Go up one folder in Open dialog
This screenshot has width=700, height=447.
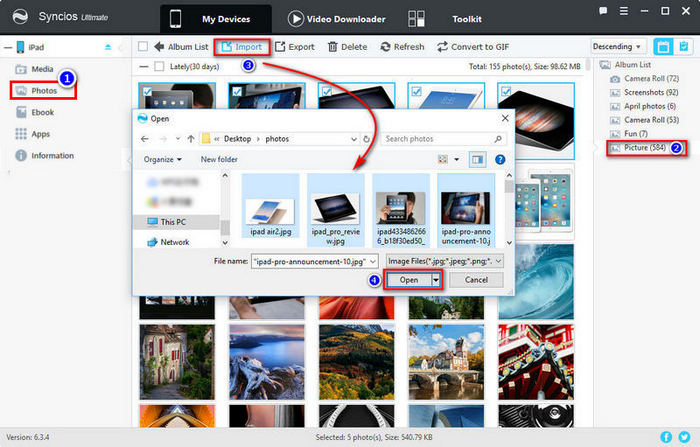pos(191,139)
